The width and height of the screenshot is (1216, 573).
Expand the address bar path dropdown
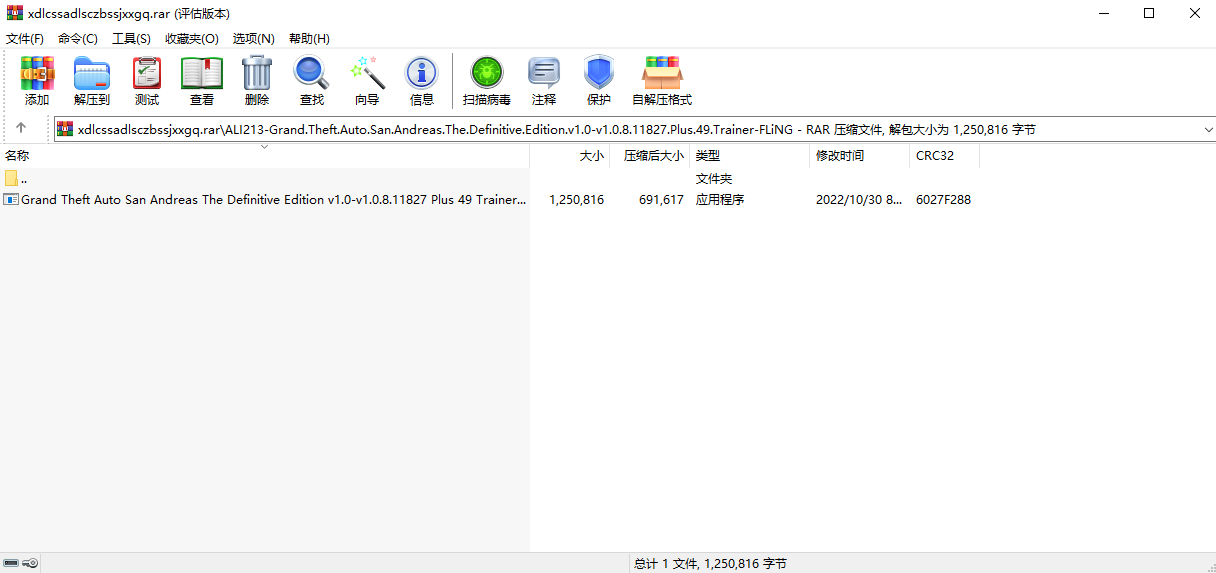[x=1208, y=129]
